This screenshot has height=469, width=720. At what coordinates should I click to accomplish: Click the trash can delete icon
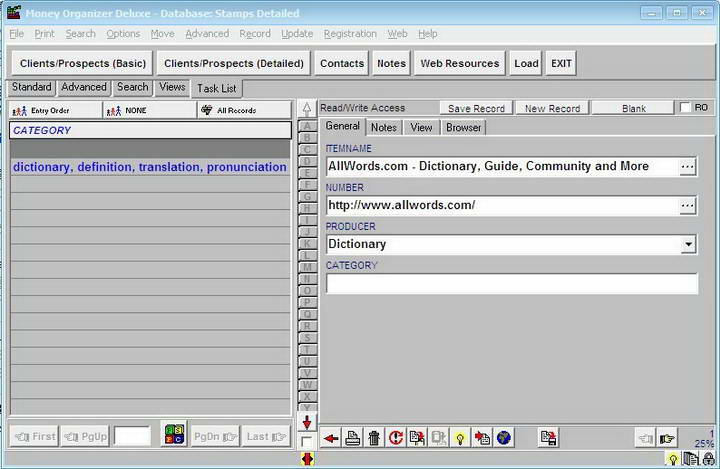point(374,438)
